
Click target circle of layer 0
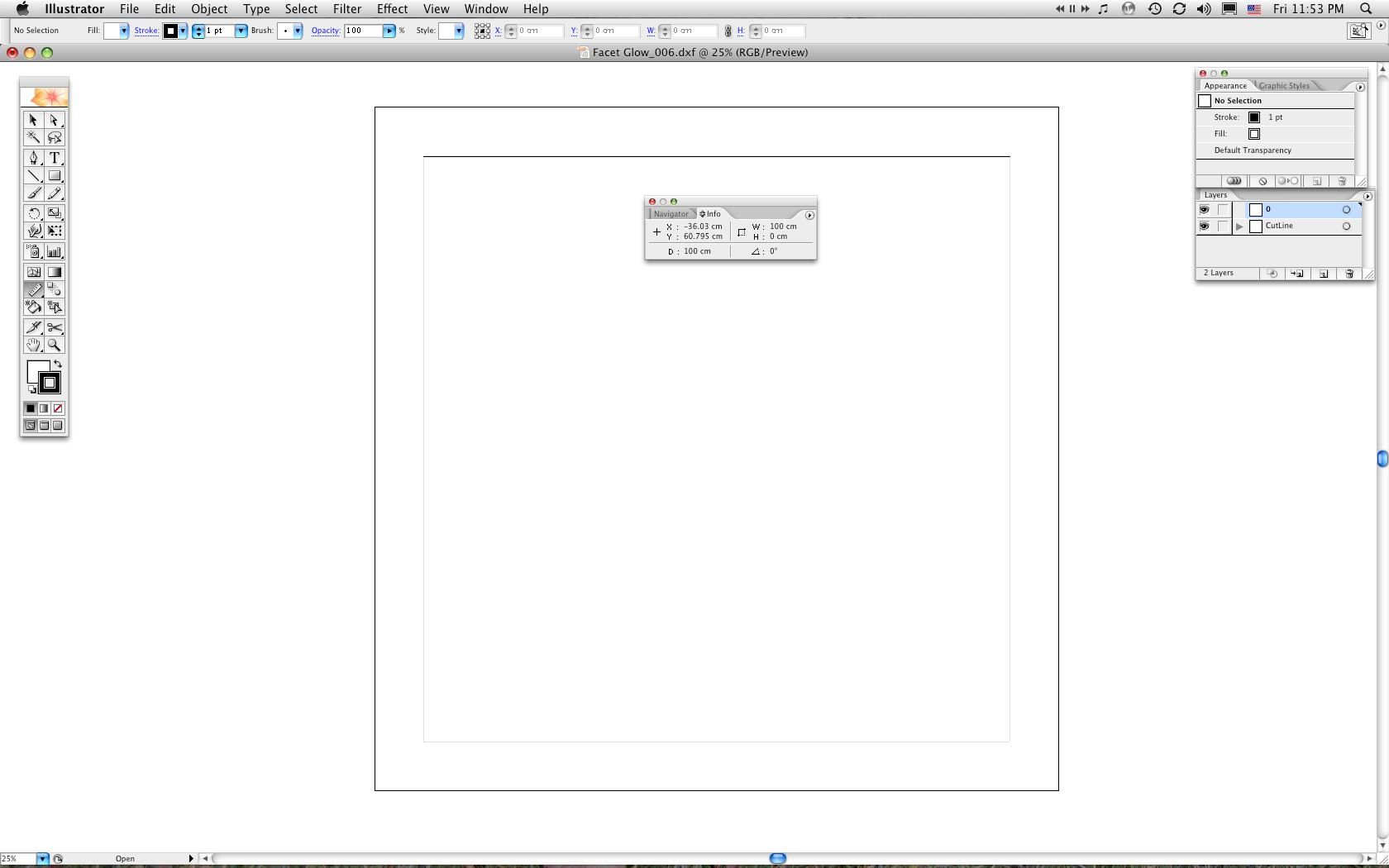(1346, 210)
